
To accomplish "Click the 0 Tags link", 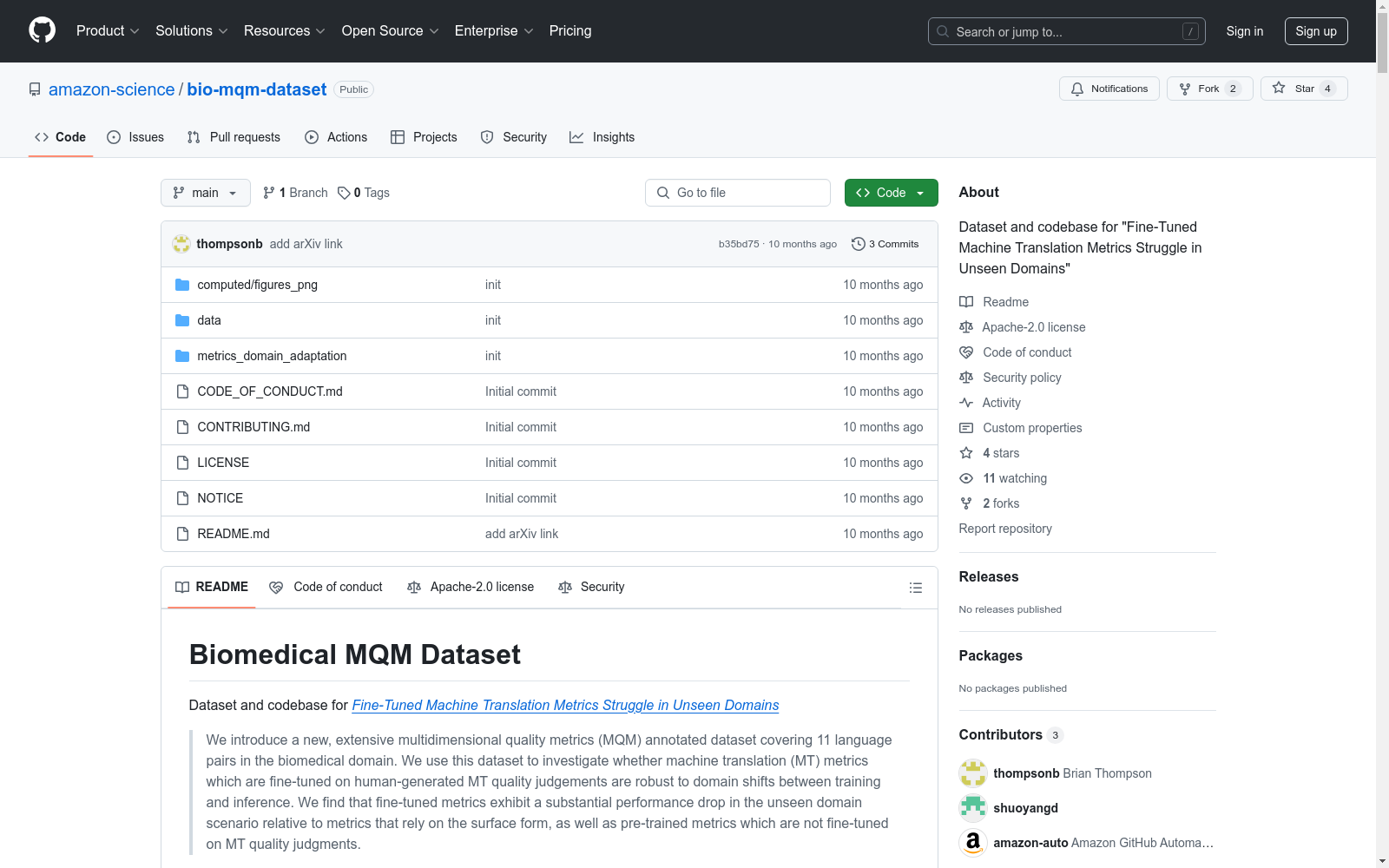I will pyautogui.click(x=364, y=193).
